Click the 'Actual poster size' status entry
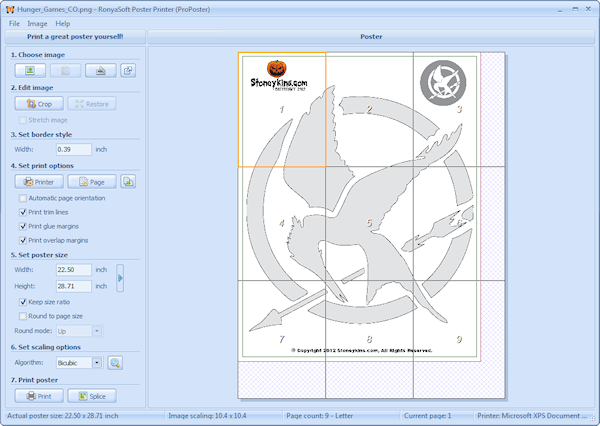 (x=63, y=416)
